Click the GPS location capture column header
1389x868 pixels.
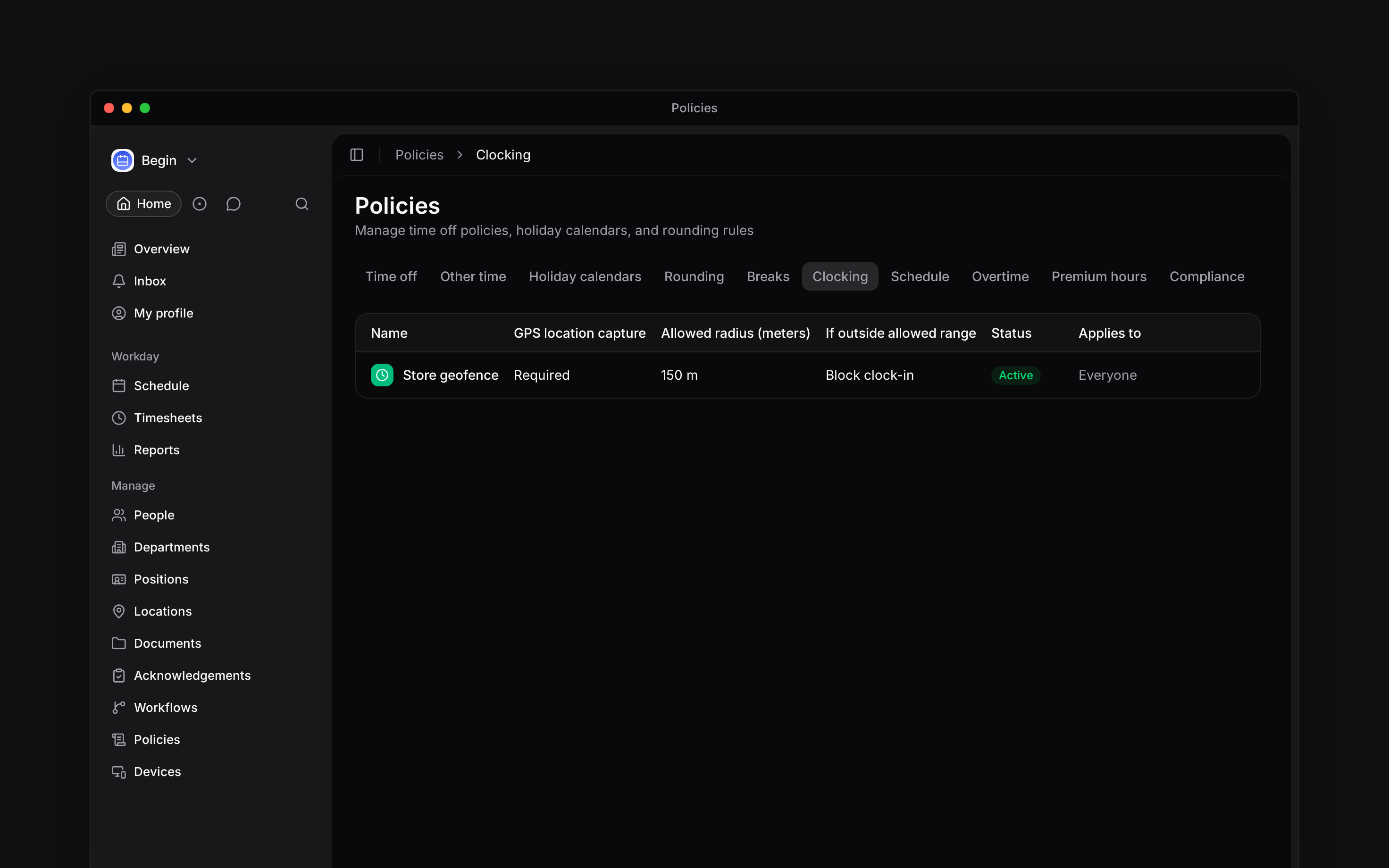click(x=580, y=334)
